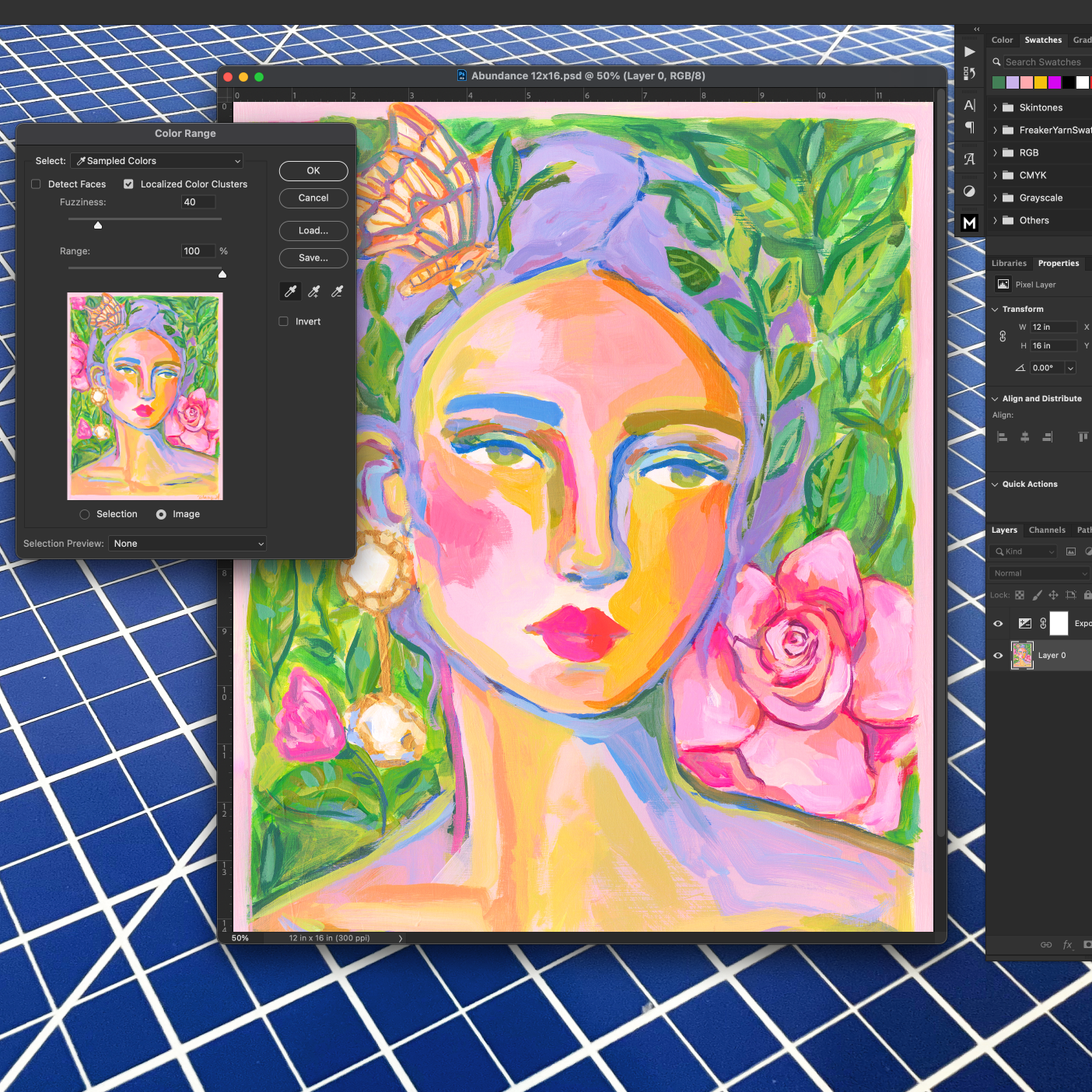Open the History panel icon
Image resolution: width=1092 pixels, height=1092 pixels.
coord(969,74)
